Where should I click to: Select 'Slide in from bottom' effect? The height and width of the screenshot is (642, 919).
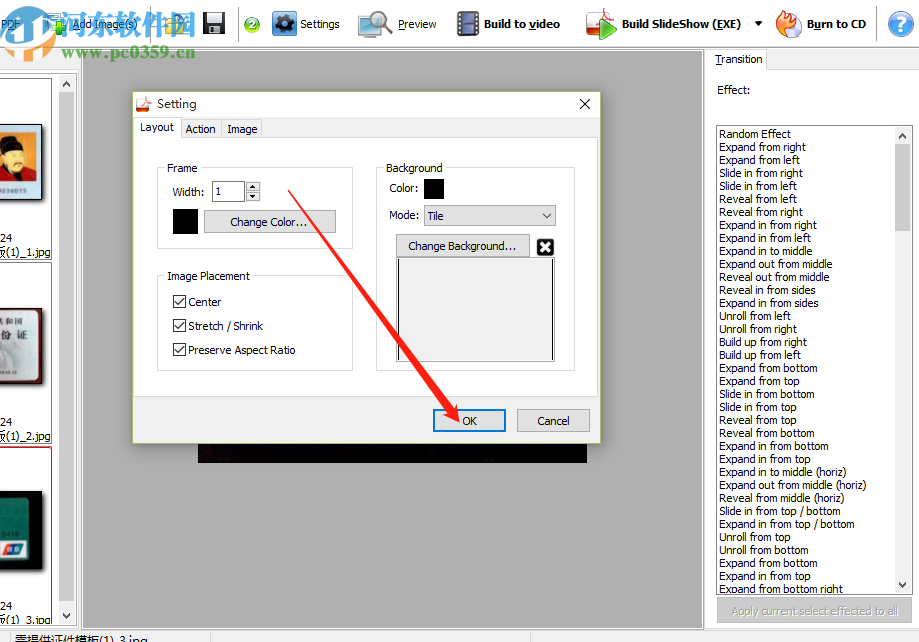[x=767, y=394]
